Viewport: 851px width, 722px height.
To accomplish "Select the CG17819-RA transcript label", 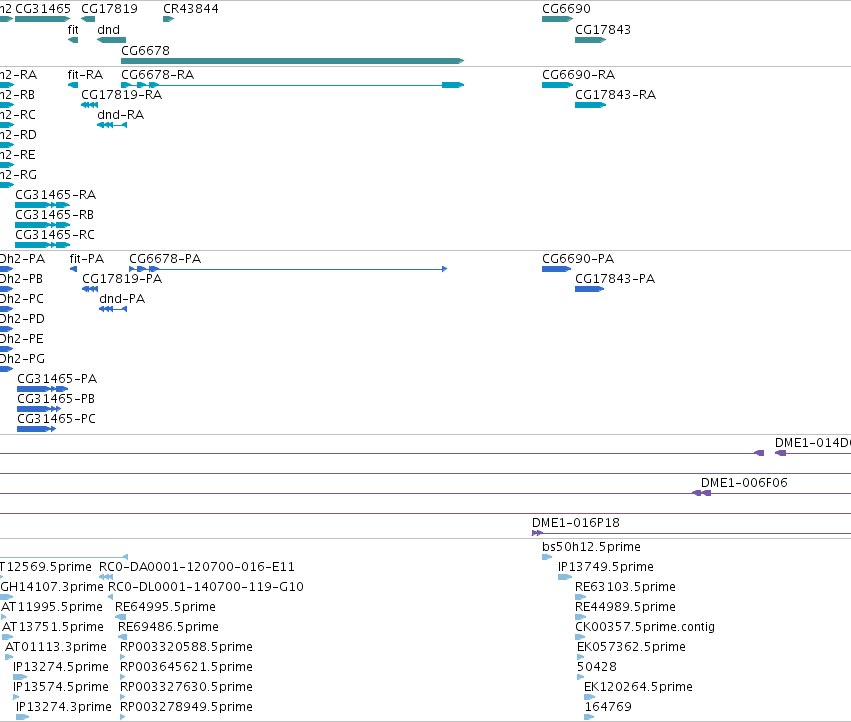I will pos(122,94).
